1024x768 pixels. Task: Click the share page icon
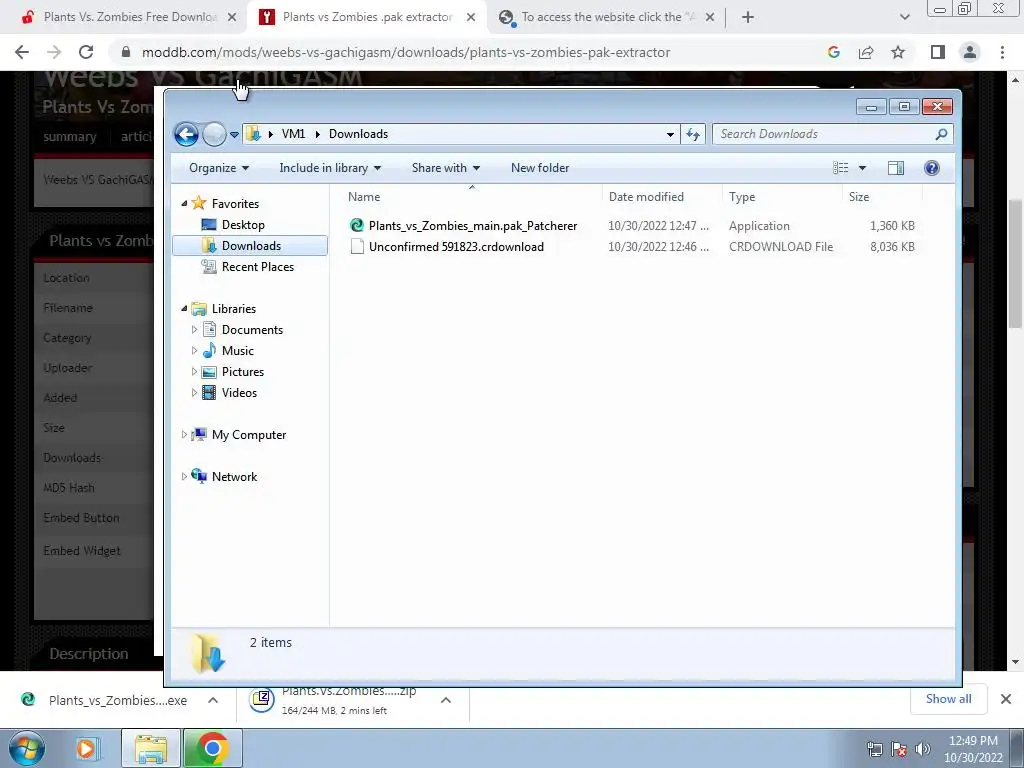tap(866, 52)
